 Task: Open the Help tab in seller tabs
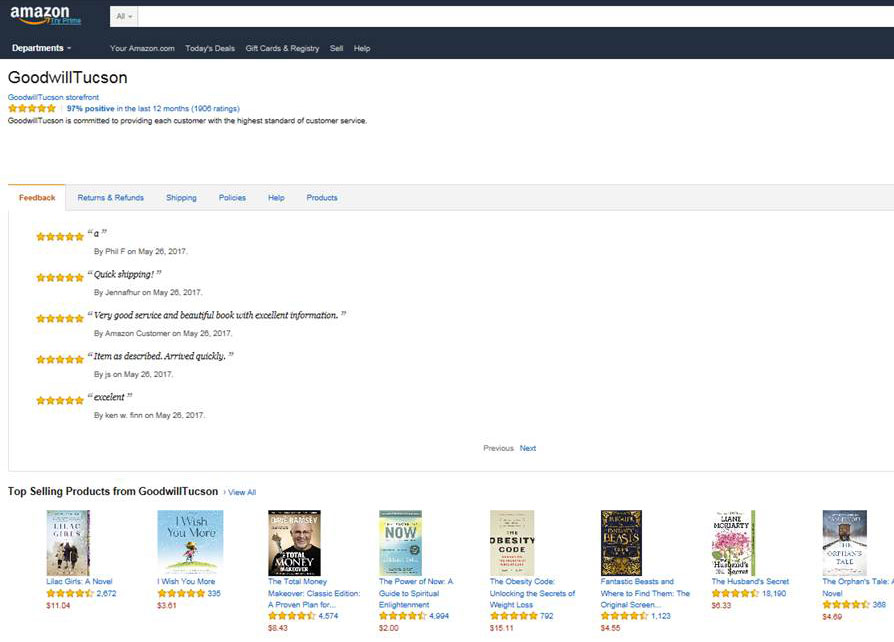click(276, 198)
